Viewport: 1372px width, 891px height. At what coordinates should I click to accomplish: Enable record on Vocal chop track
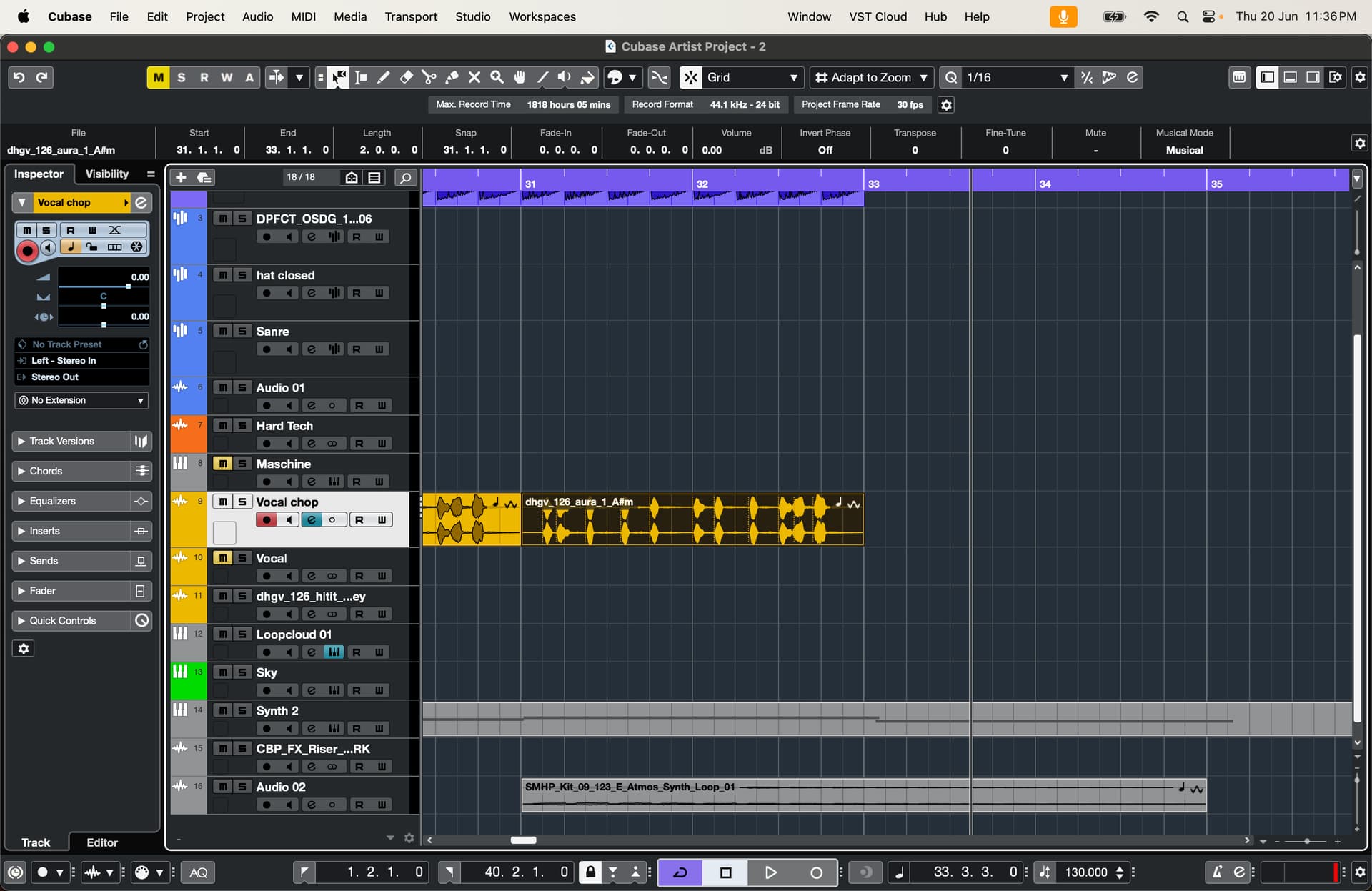point(267,520)
